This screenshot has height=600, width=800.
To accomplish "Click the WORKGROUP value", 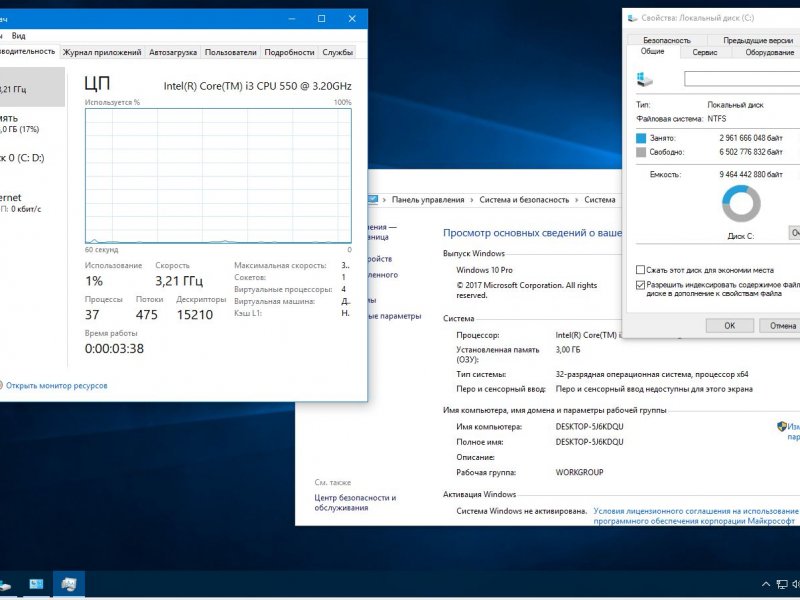I will click(x=579, y=472).
